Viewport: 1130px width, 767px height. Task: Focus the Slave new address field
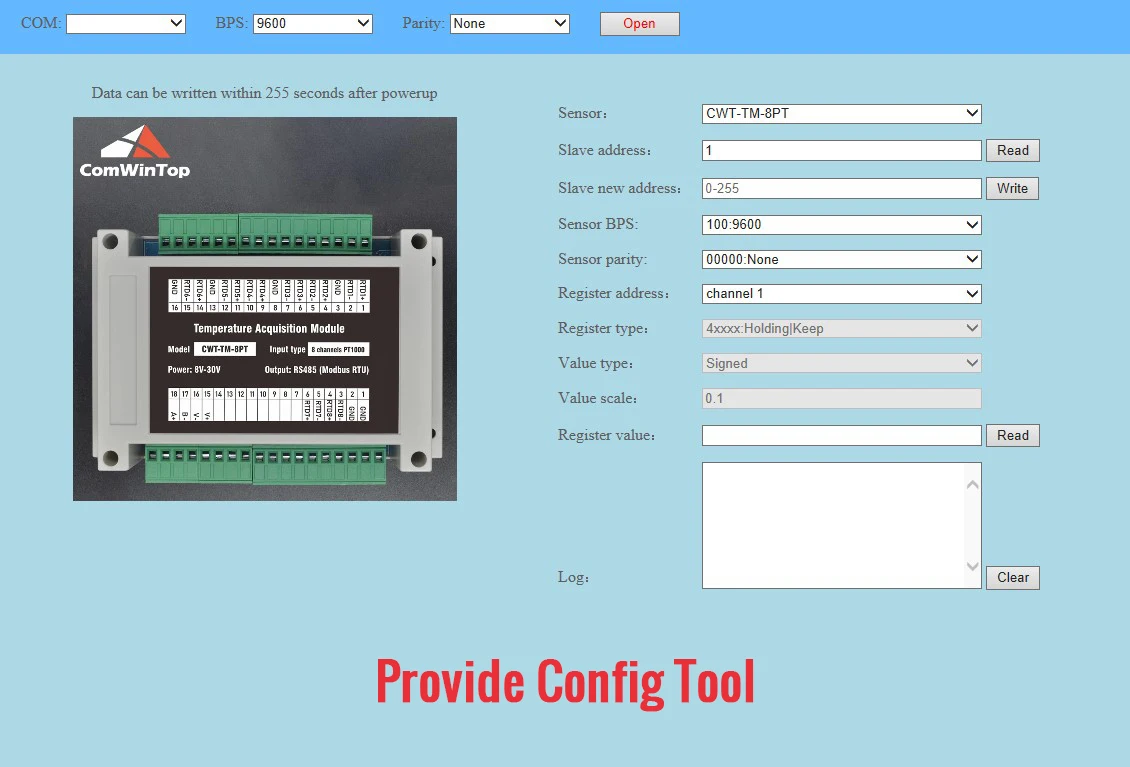[x=842, y=188]
